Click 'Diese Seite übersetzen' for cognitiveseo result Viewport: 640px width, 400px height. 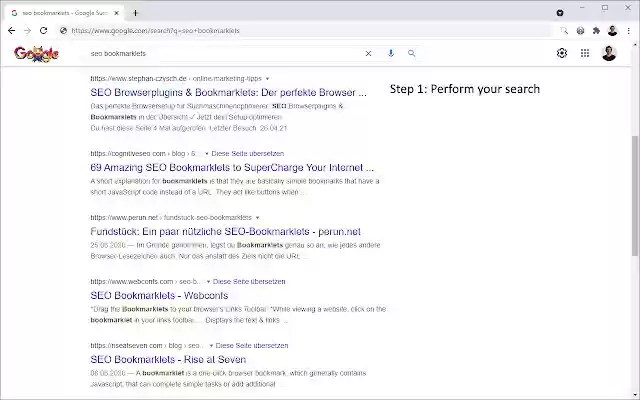click(x=248, y=153)
